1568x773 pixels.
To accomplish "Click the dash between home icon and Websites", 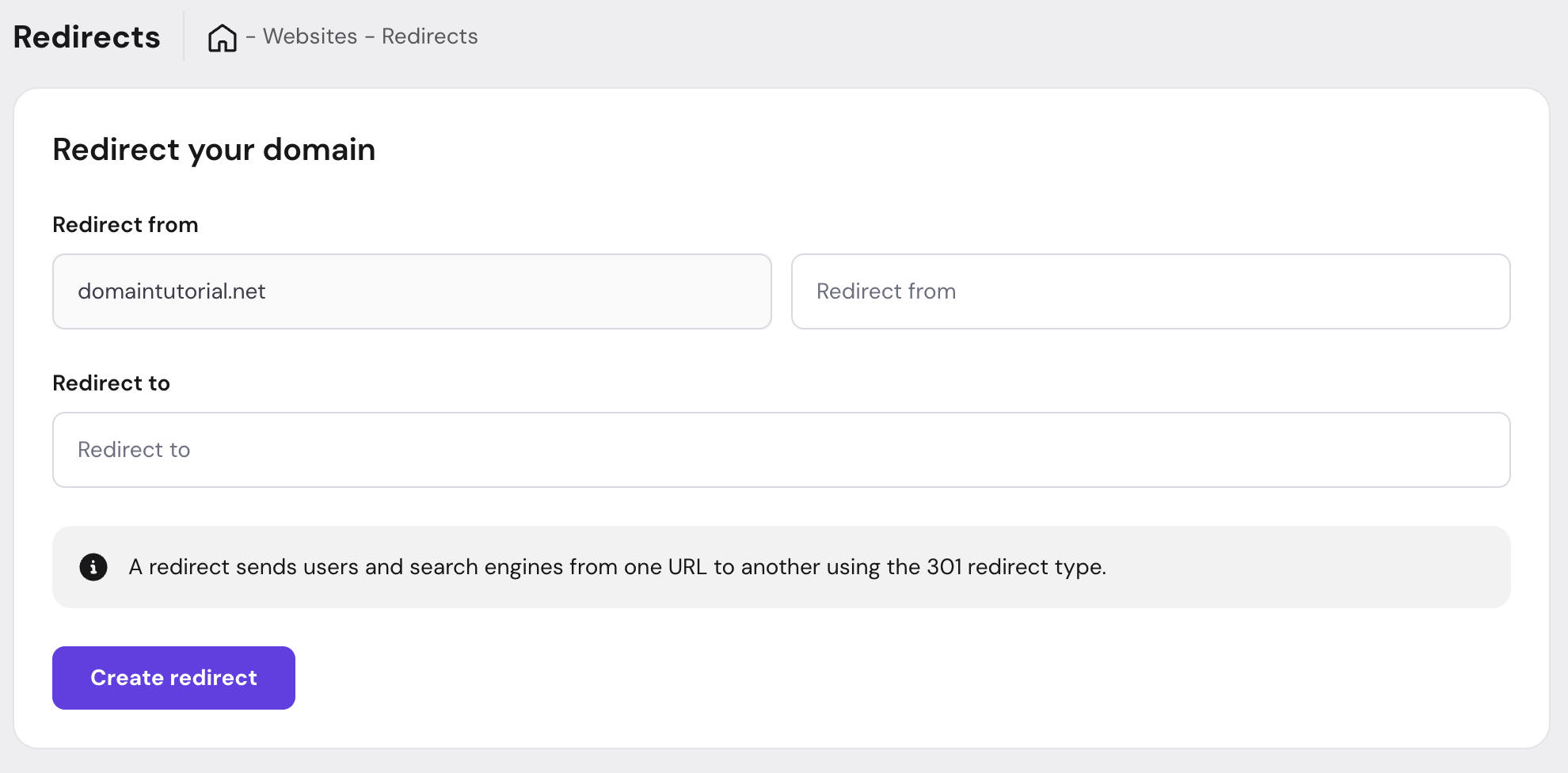I will [x=250, y=36].
